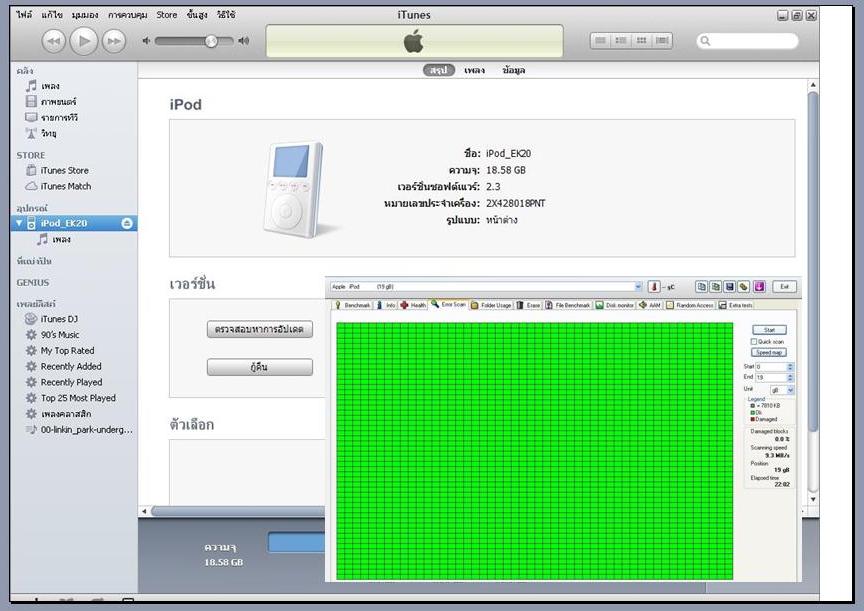Increase the End value with stepper arrow
Viewport: 864px width, 611px height.
(x=790, y=375)
